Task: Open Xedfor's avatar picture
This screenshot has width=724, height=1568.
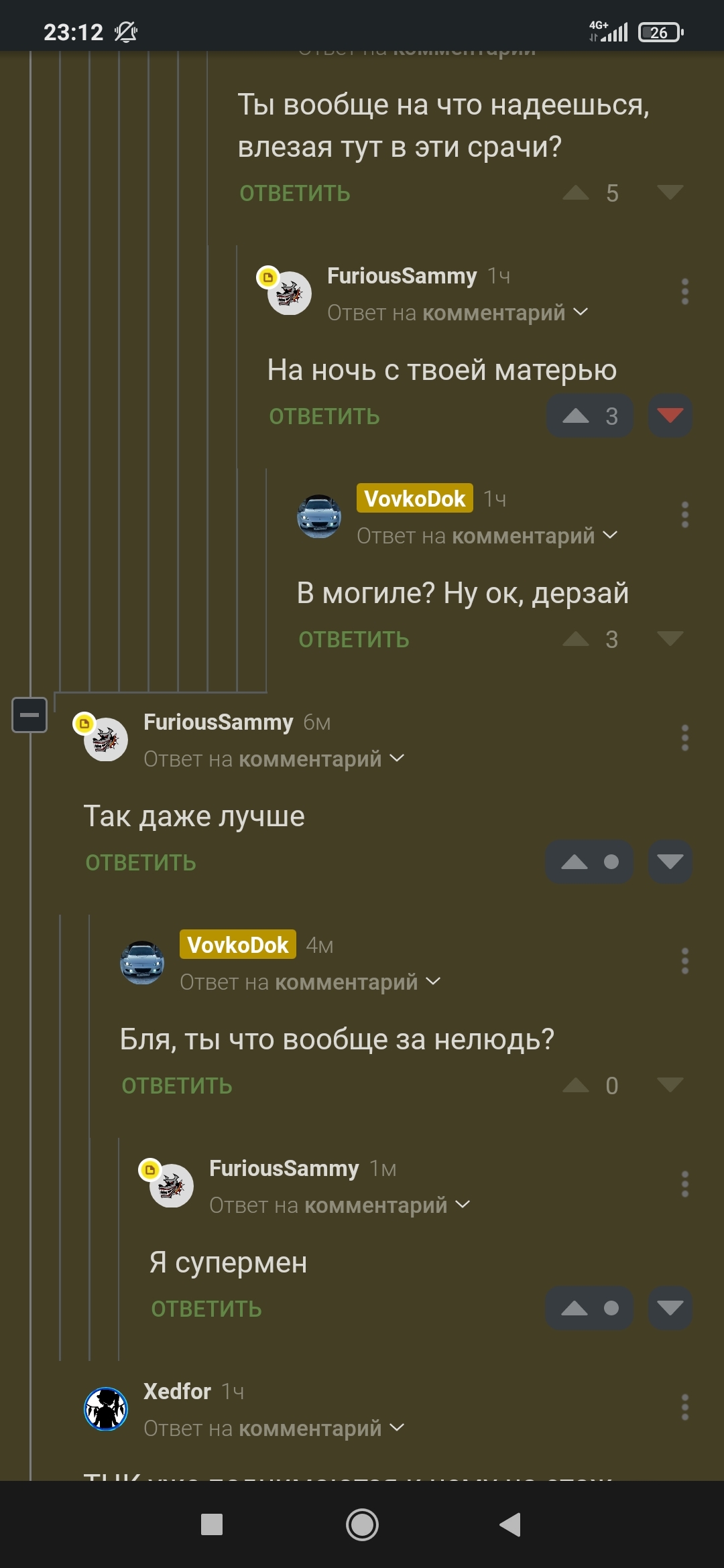Action: 106,1409
